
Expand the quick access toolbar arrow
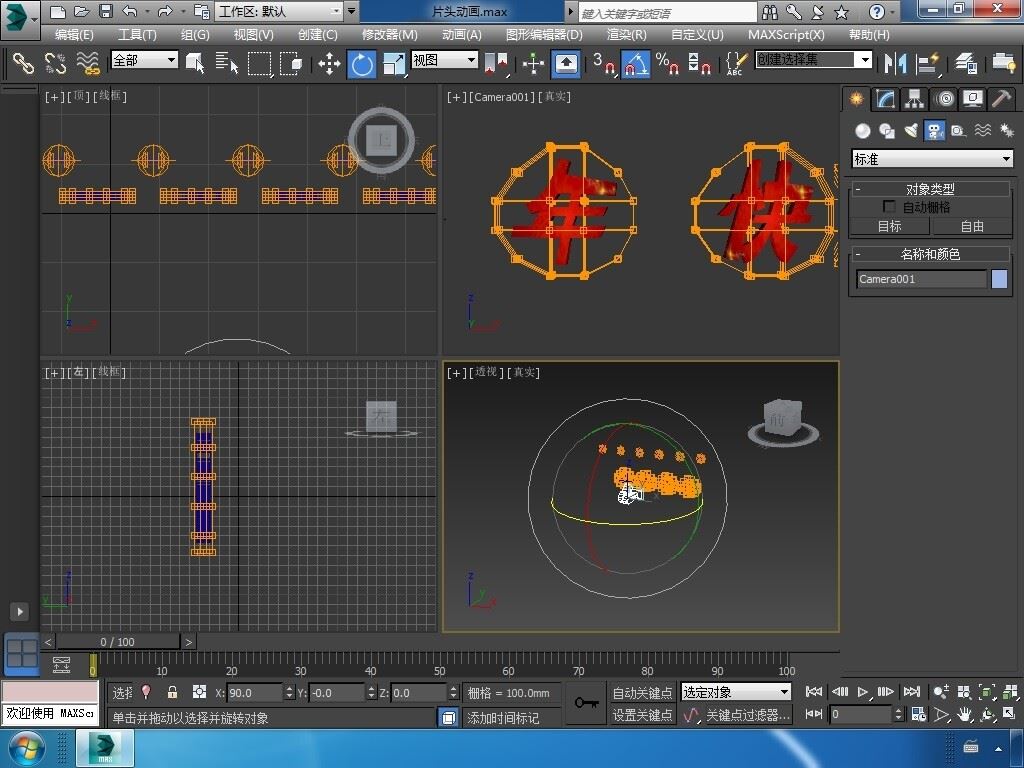tap(352, 11)
